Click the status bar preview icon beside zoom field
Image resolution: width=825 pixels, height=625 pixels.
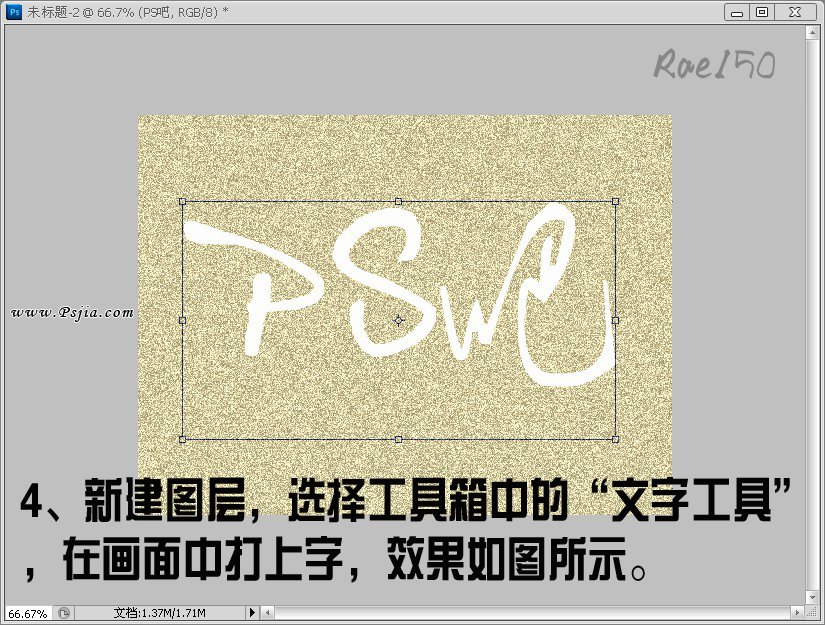click(x=62, y=612)
